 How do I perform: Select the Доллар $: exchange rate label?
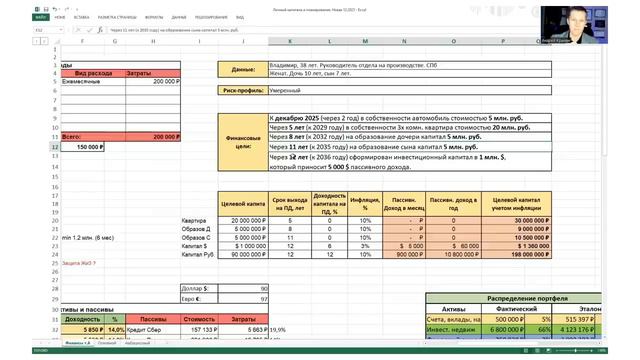[199, 289]
